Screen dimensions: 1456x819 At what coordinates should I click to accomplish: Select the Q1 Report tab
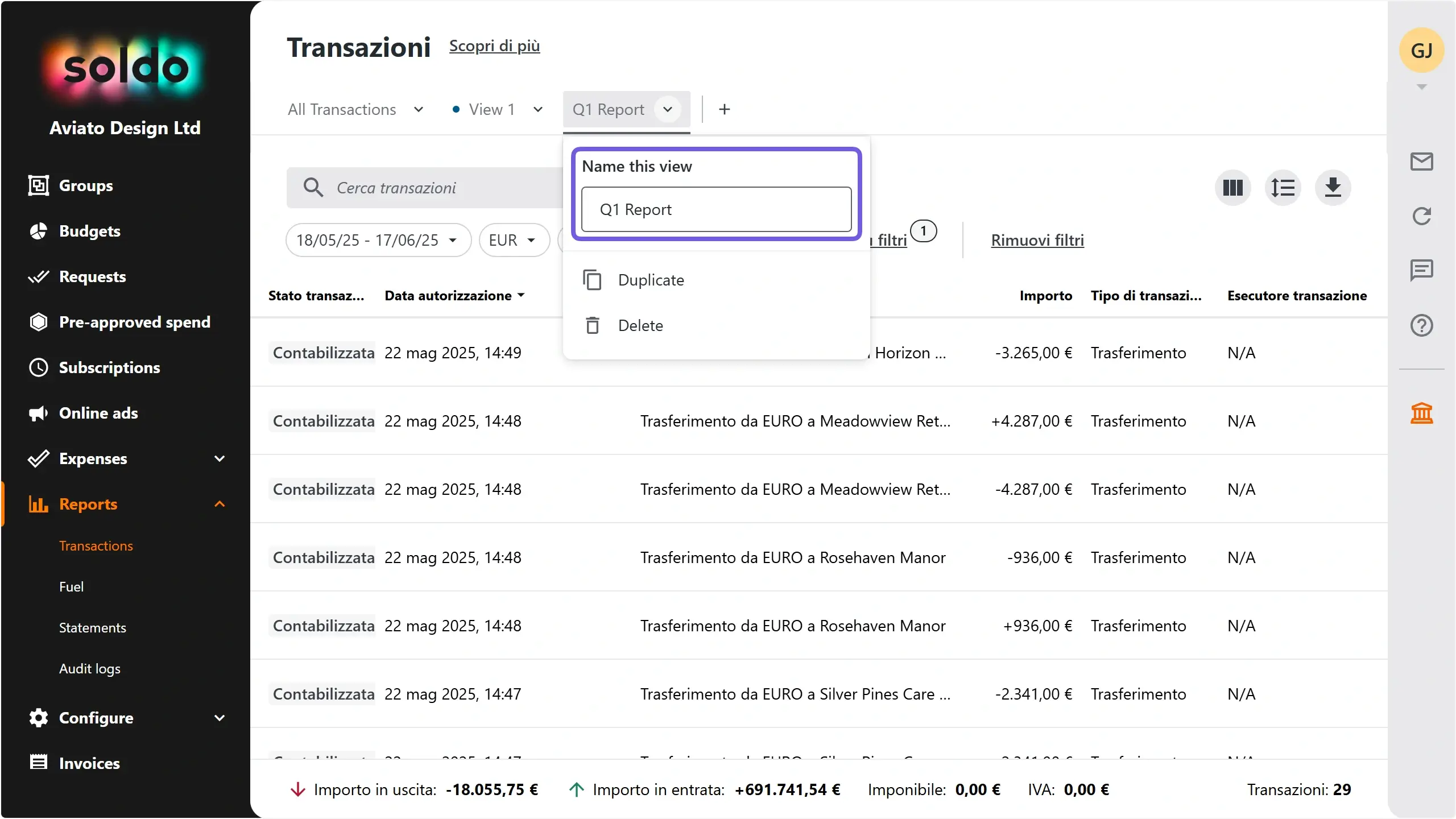(608, 109)
